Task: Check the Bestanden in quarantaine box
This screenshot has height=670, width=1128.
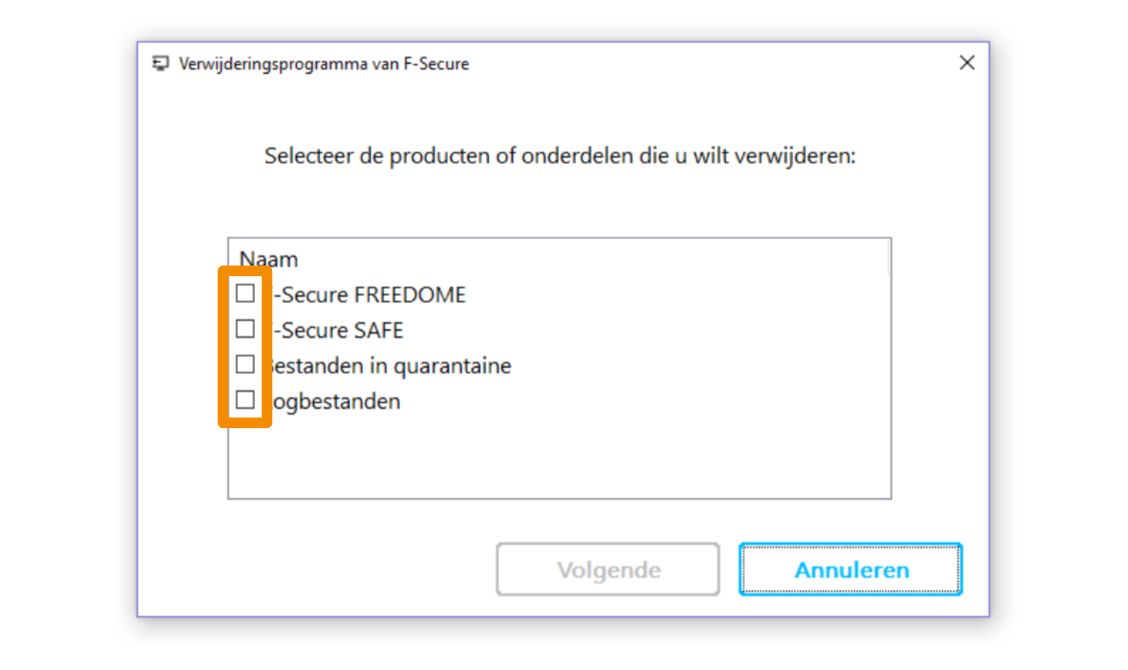Action: (245, 364)
